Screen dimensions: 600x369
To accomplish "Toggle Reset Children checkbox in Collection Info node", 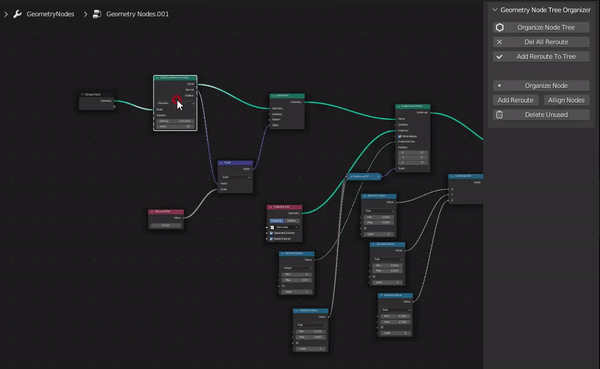I will (271, 238).
